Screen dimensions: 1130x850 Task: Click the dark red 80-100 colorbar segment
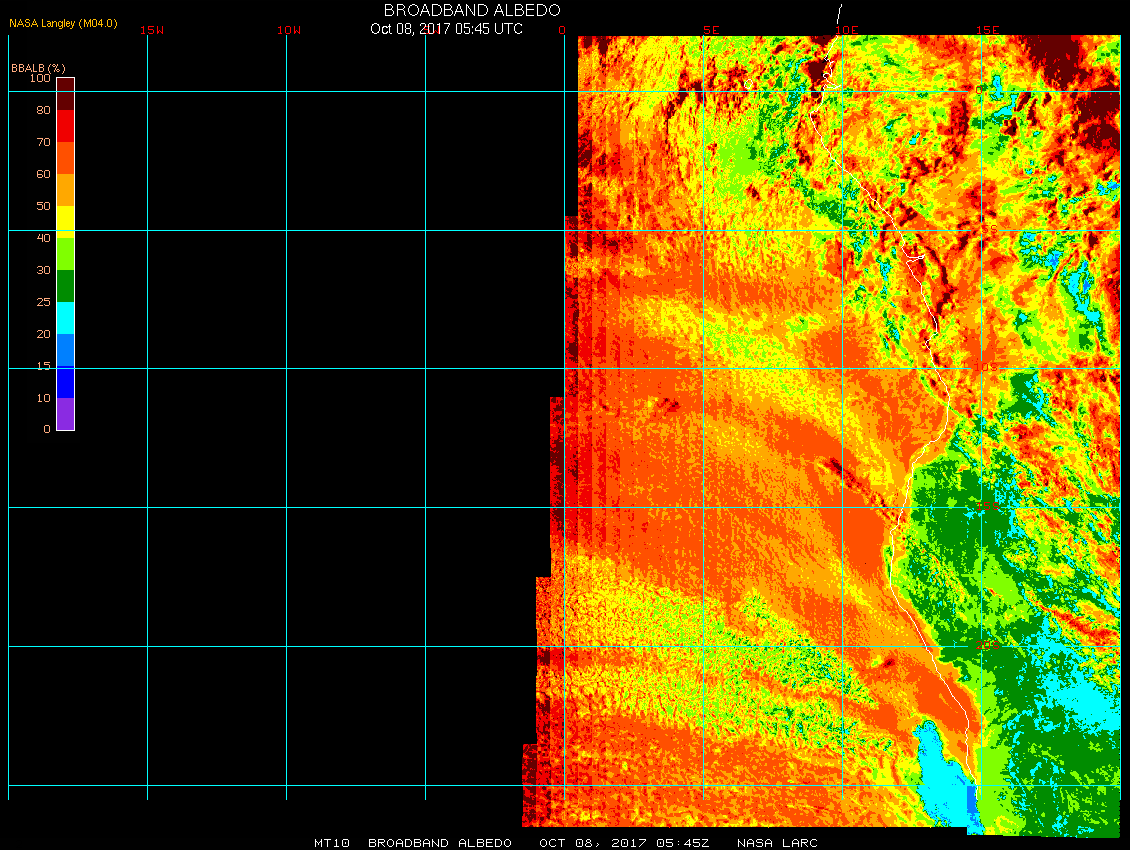[66, 94]
